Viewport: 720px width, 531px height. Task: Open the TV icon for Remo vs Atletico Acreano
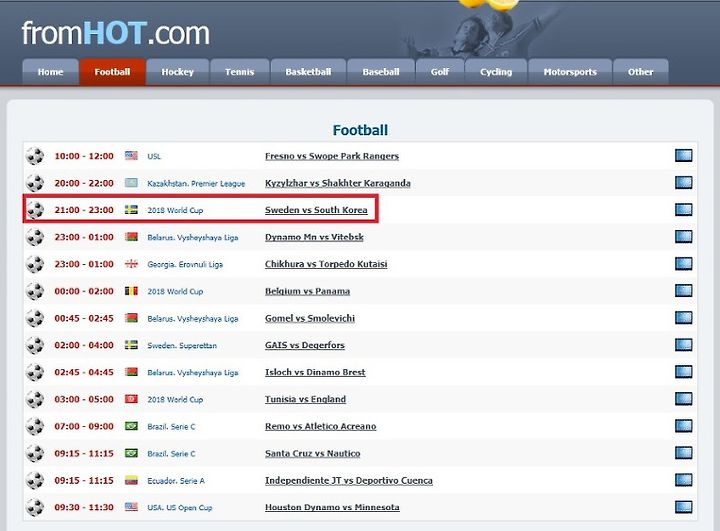pos(684,426)
